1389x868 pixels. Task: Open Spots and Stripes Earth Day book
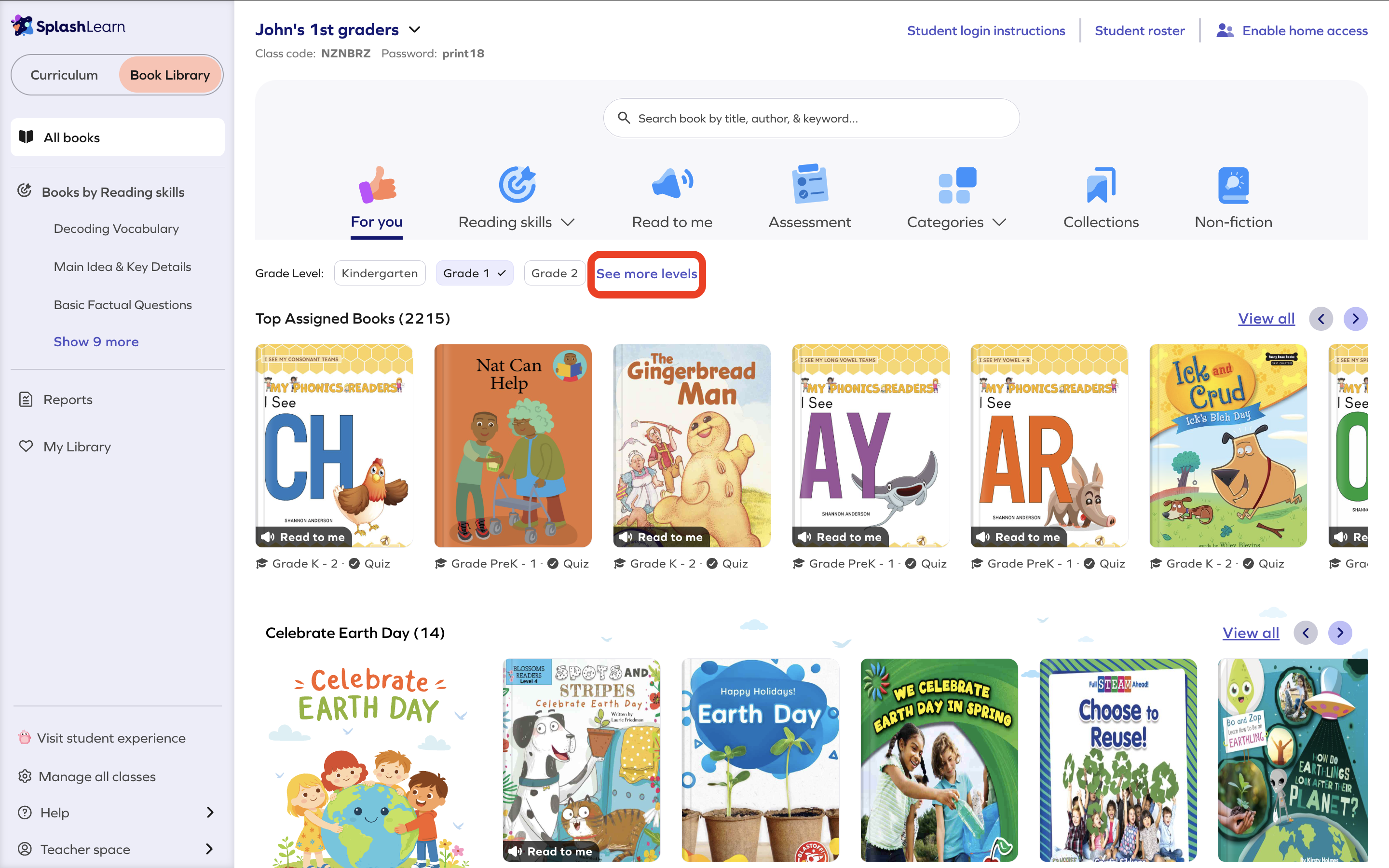582,760
